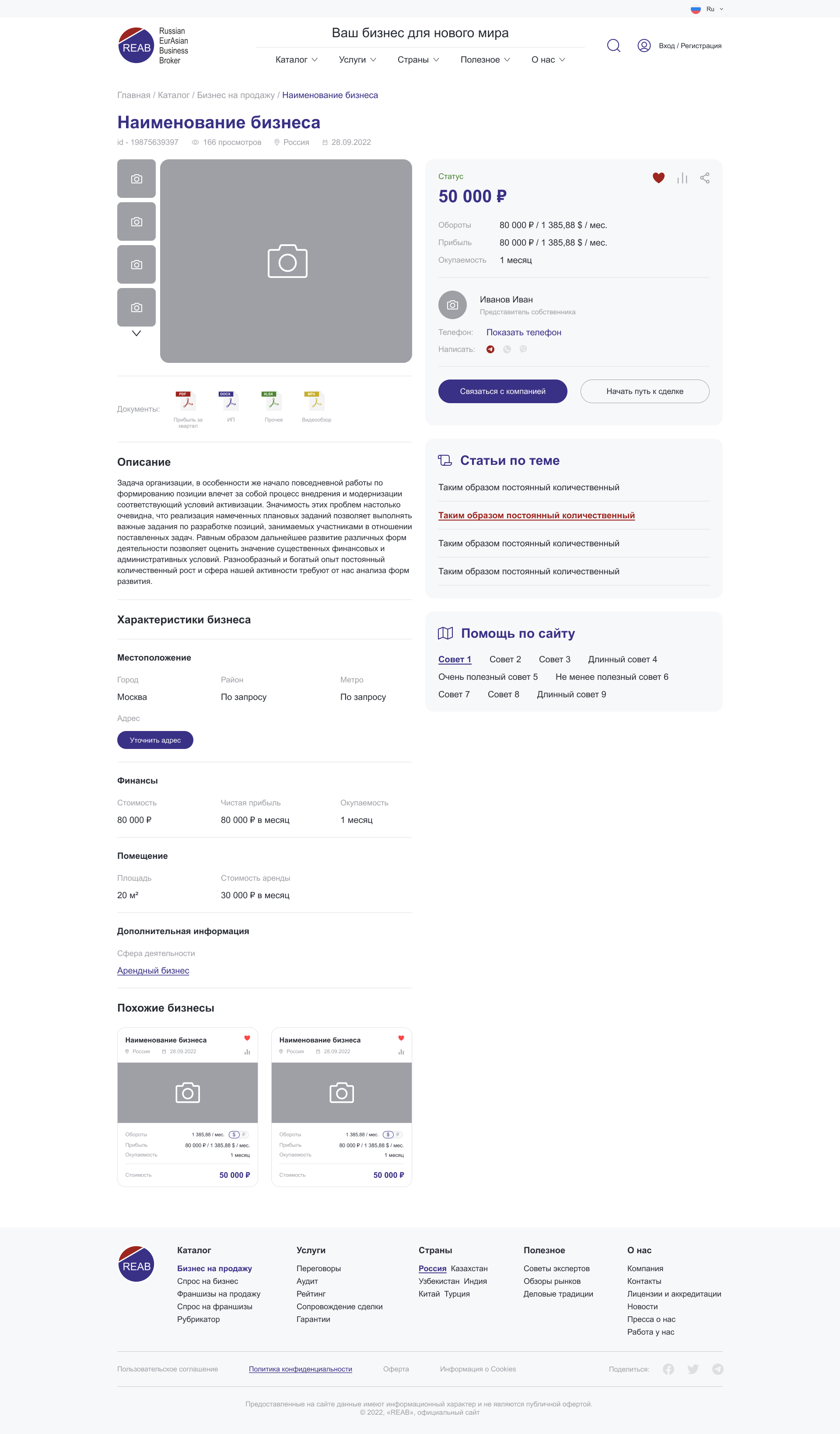The image size is (840, 1434).
Task: Open the Ru language dropdown
Action: [x=708, y=9]
